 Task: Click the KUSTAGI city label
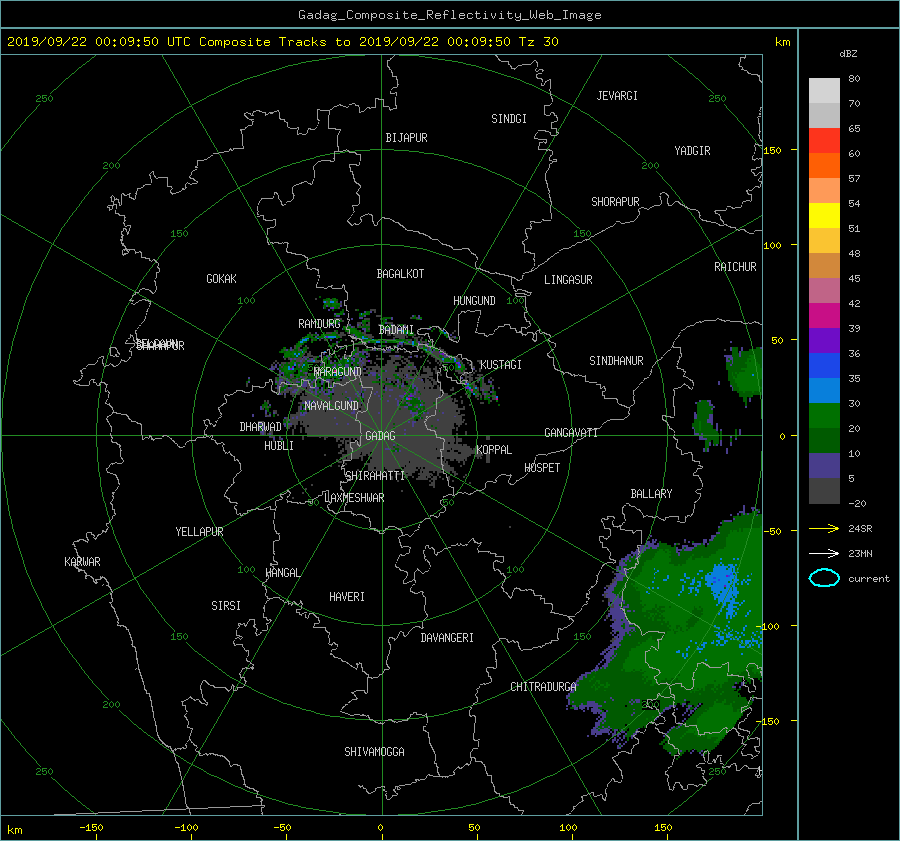click(x=501, y=365)
